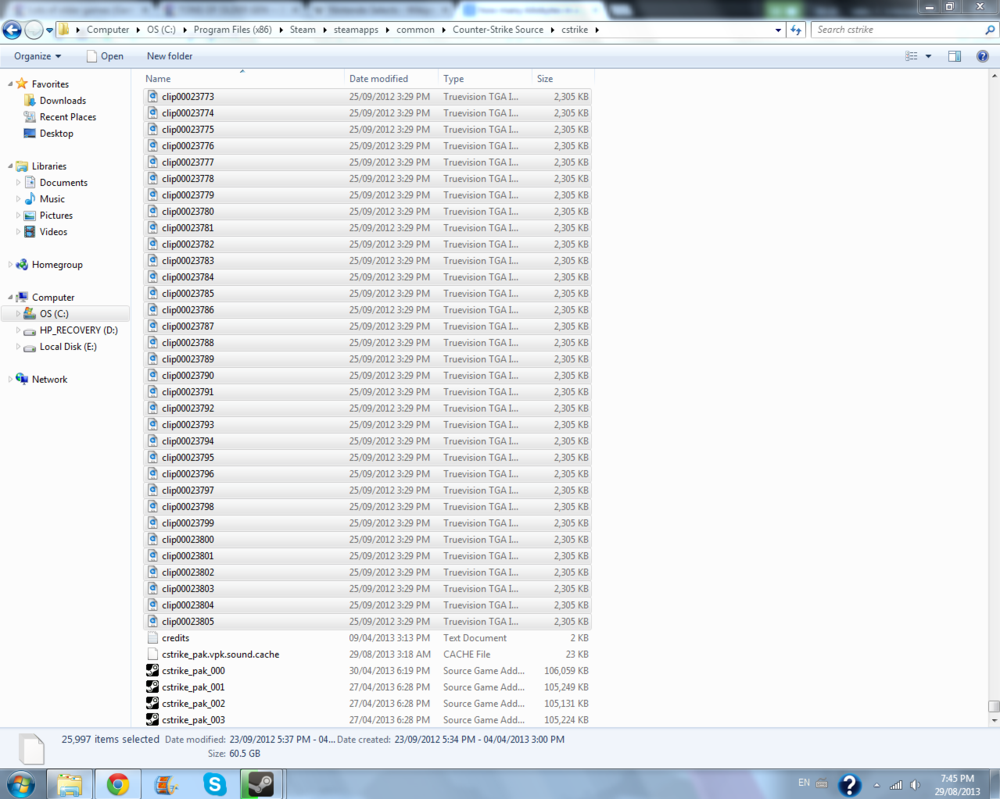The image size is (1000, 799).
Task: Click the volume icon in system tray
Action: click(916, 785)
